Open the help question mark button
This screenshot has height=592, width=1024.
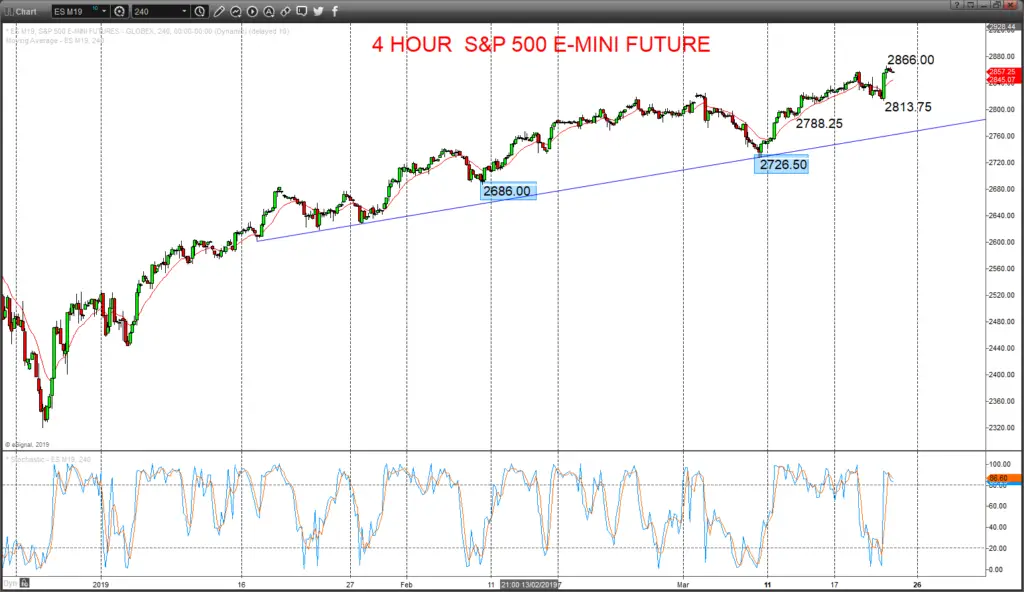[x=956, y=5]
